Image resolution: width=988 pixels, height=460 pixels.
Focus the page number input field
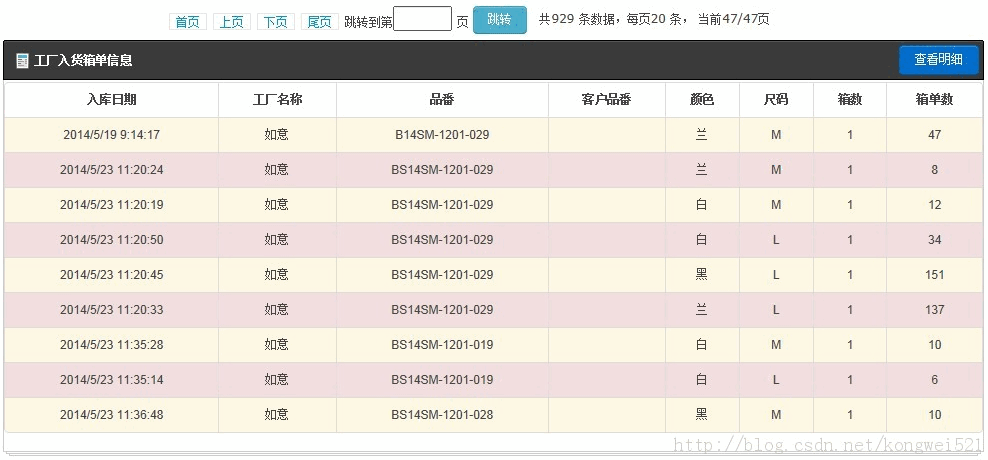(422, 19)
